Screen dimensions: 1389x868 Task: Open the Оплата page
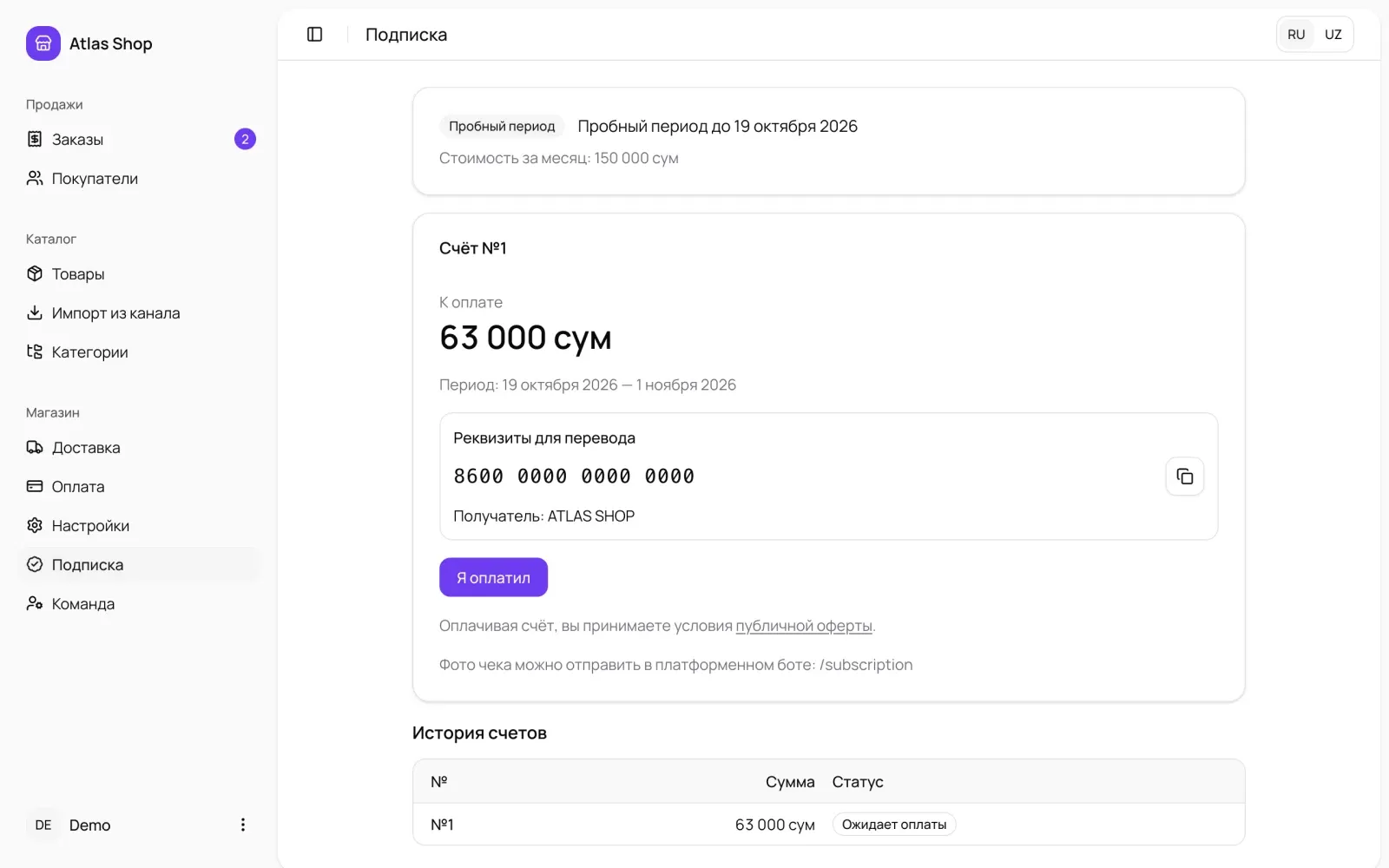pyautogui.click(x=139, y=486)
